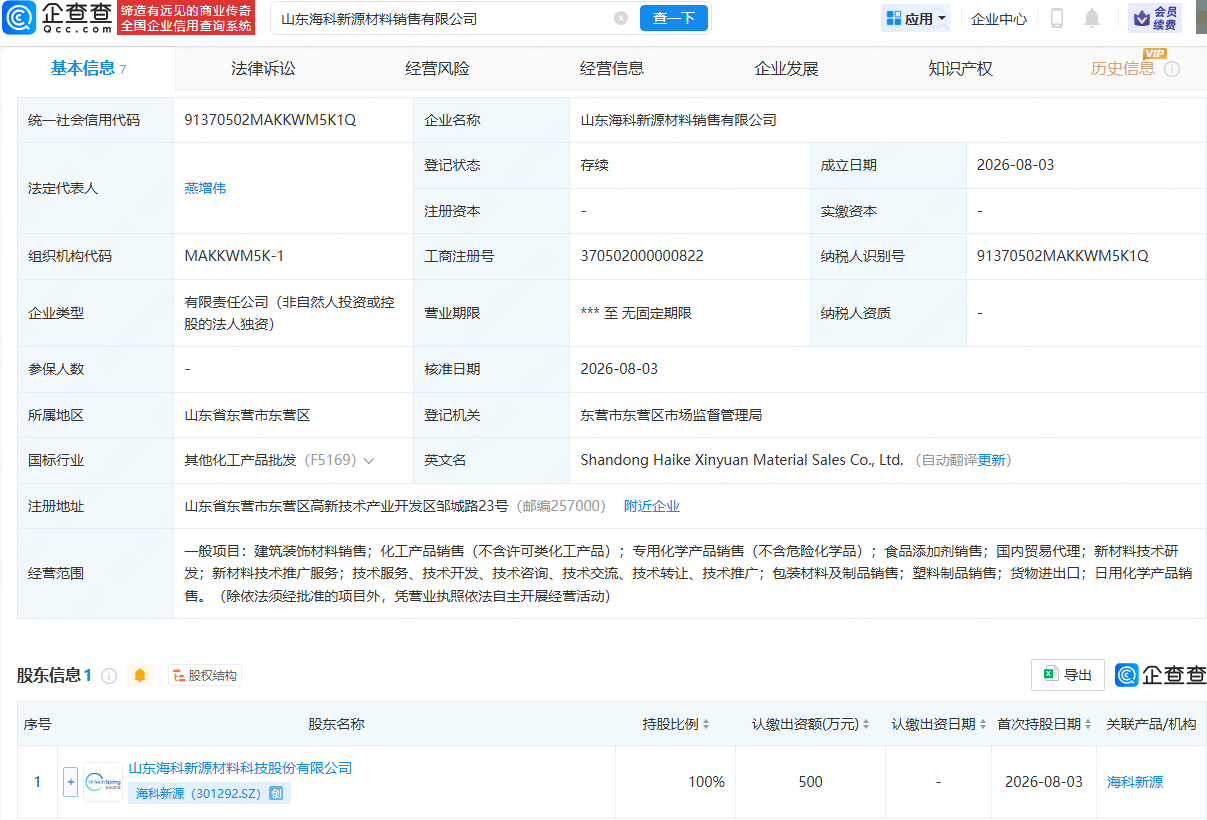
Task: Click the 企查查 logo beside 导出
Action: [x=1161, y=675]
